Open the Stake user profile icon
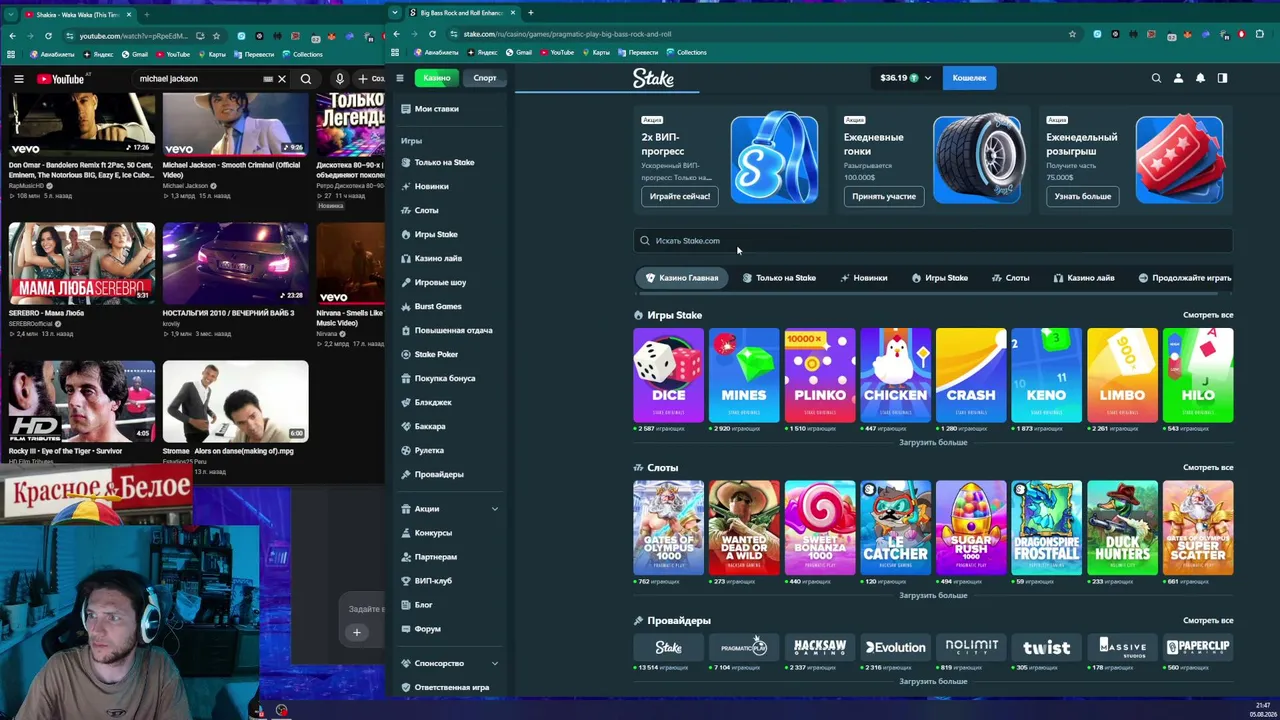Image resolution: width=1280 pixels, height=720 pixels. coord(1178,78)
